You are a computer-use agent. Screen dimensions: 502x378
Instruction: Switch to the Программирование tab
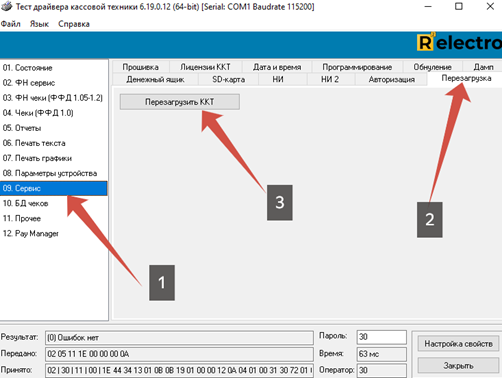(x=357, y=67)
